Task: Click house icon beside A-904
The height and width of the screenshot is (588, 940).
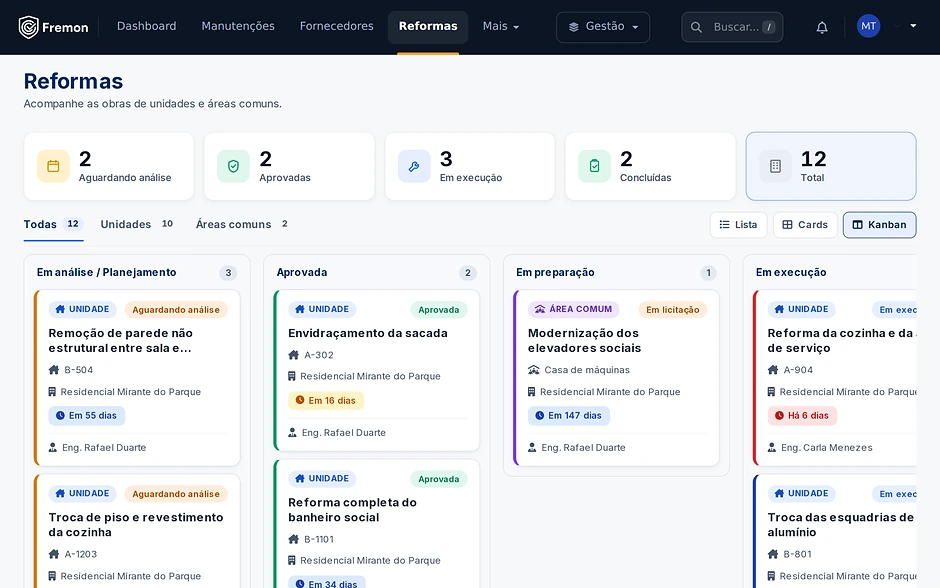Action: [x=773, y=370]
